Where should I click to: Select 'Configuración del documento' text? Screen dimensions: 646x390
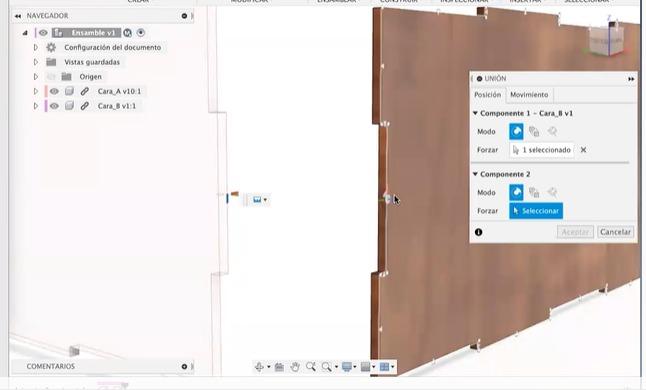click(x=112, y=47)
